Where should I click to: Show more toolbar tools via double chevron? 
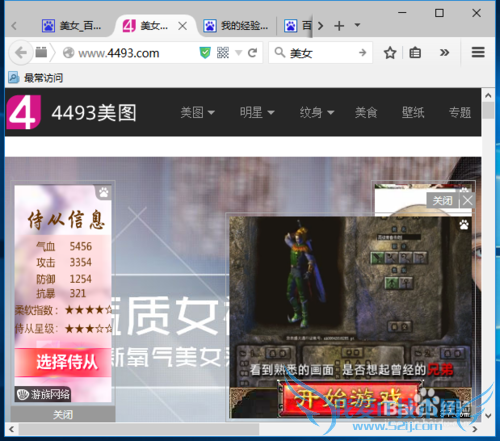tap(444, 52)
